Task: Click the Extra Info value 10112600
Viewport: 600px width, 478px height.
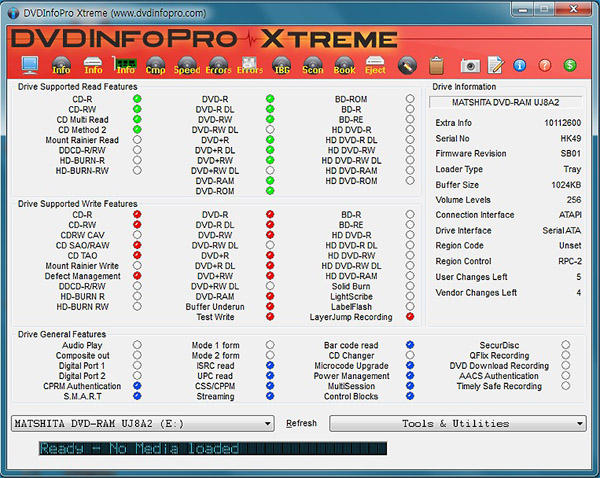Action: (x=562, y=123)
